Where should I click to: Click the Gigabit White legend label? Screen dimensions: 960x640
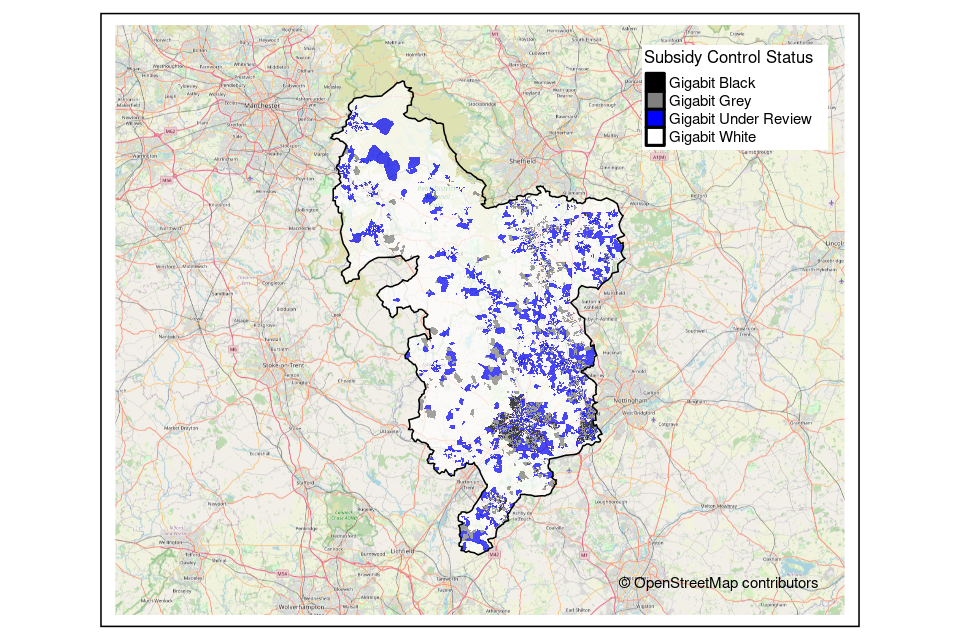[x=712, y=137]
